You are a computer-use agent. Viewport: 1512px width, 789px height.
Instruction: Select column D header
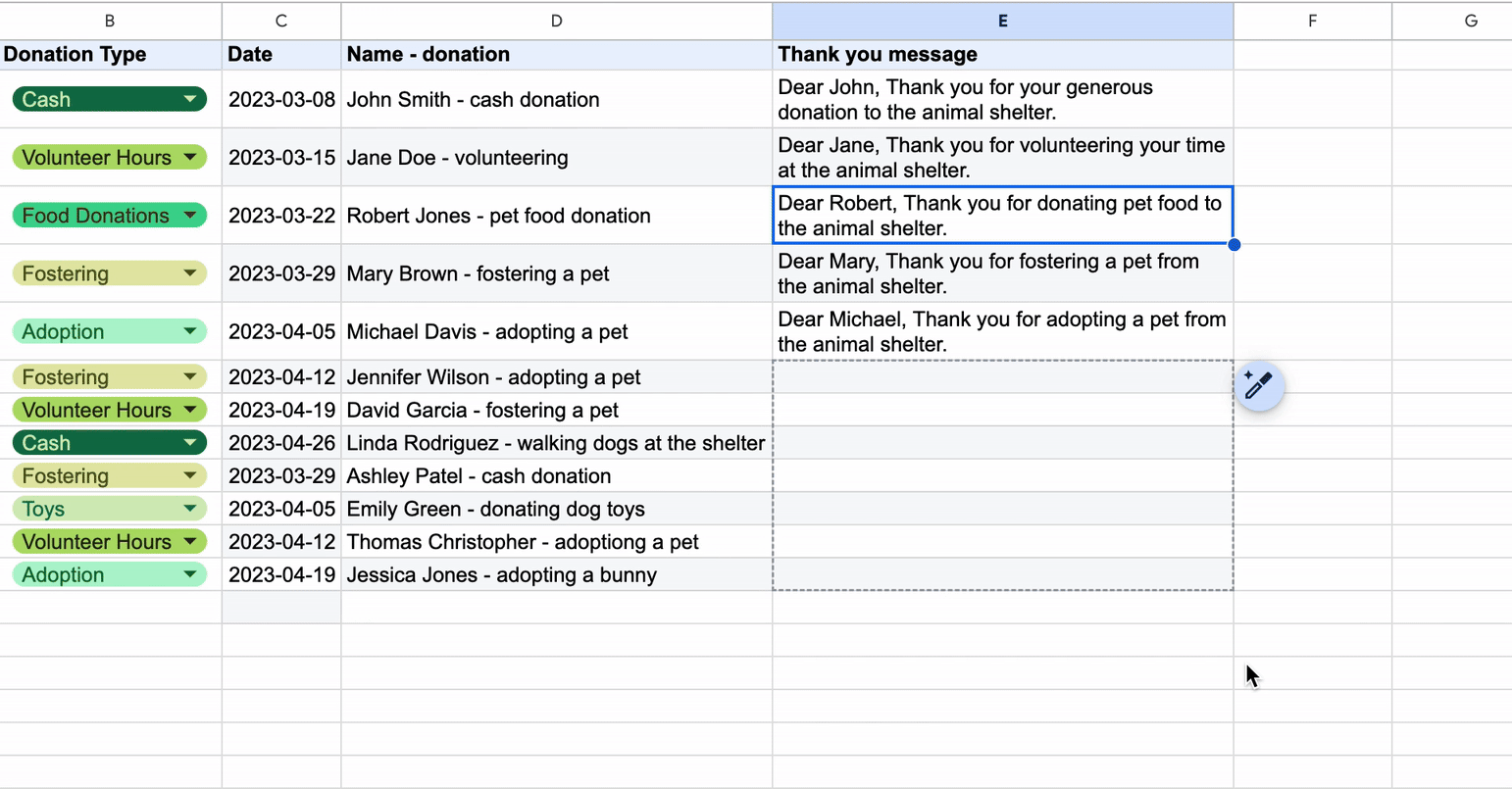[556, 21]
